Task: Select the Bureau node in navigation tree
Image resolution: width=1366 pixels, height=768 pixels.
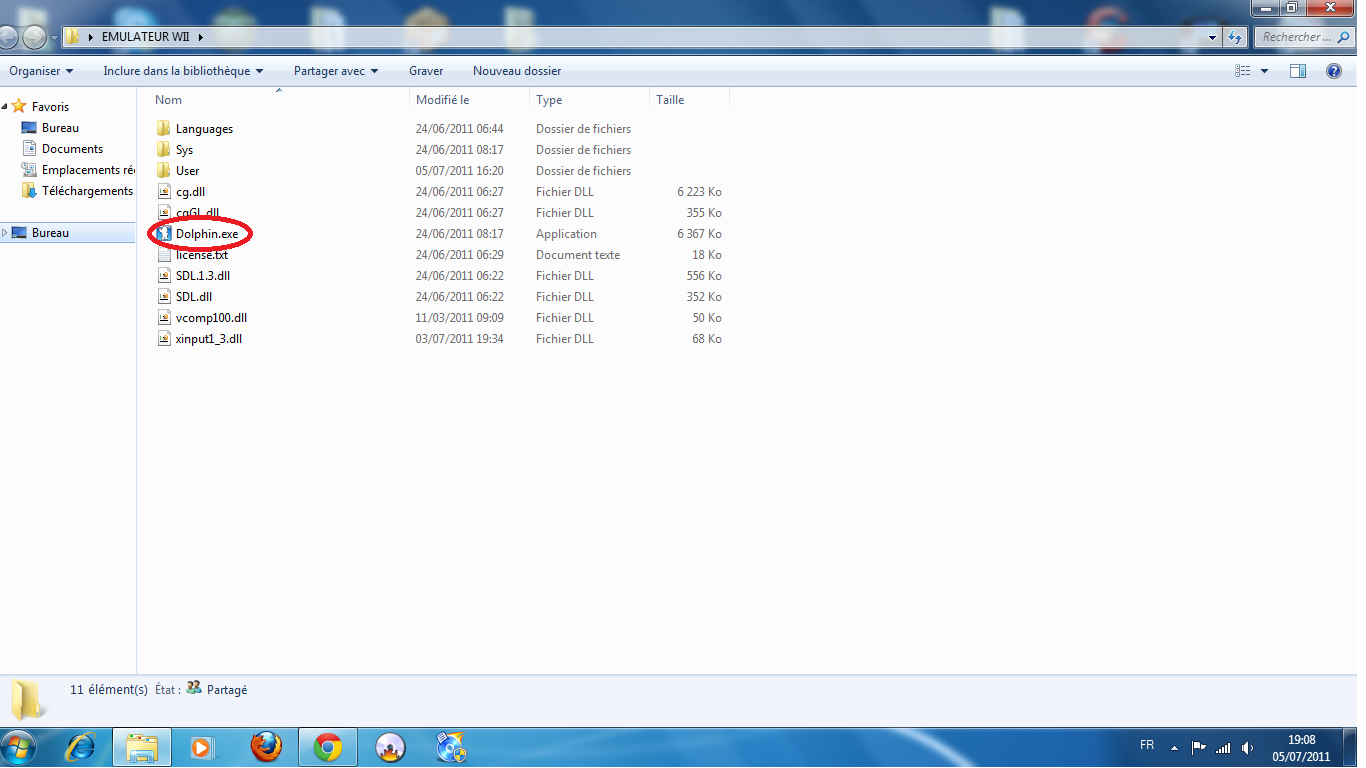Action: (x=50, y=233)
